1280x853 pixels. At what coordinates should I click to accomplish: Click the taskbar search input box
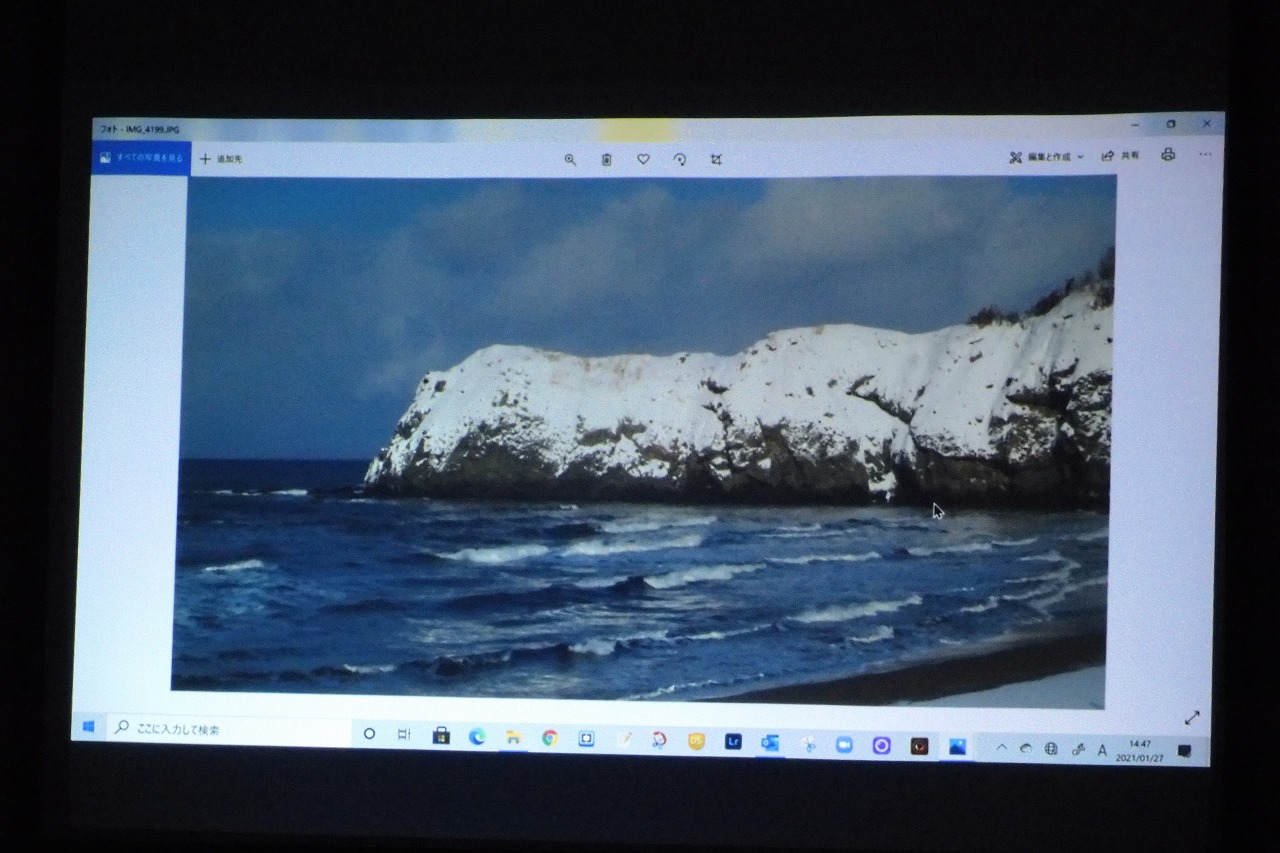tap(230, 730)
